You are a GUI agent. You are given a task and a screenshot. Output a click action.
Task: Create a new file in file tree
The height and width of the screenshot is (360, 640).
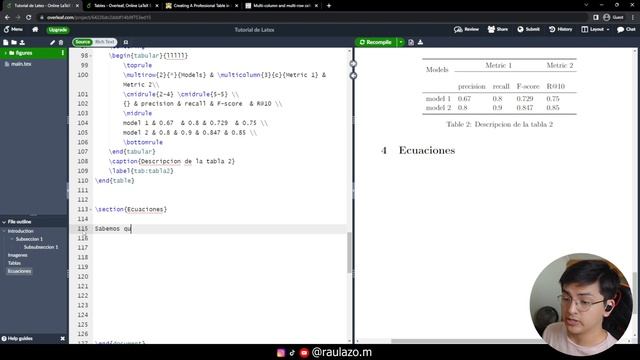[x=6, y=42]
